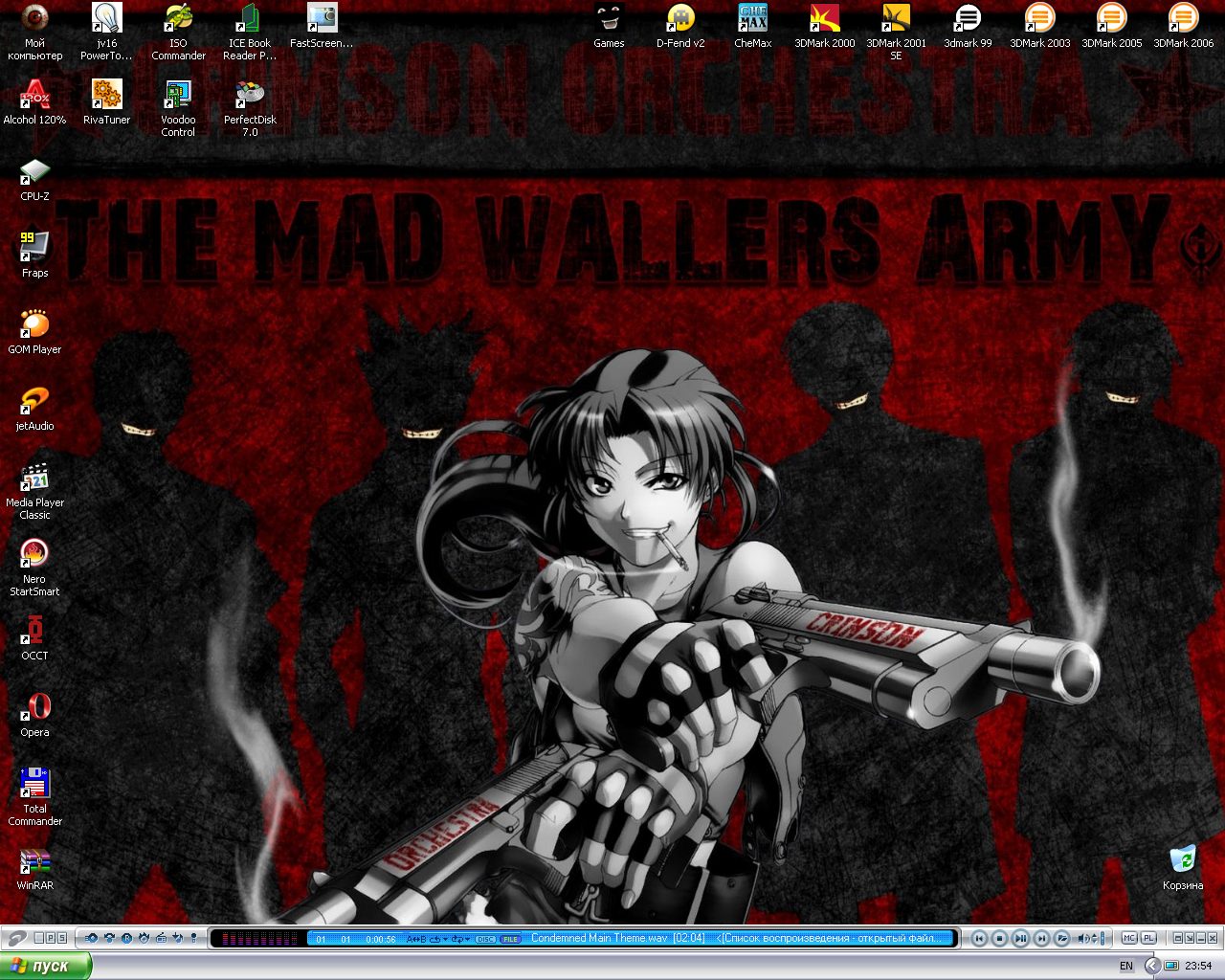Open the Games desktop folder icon
Image resolution: width=1225 pixels, height=980 pixels.
pyautogui.click(x=609, y=26)
